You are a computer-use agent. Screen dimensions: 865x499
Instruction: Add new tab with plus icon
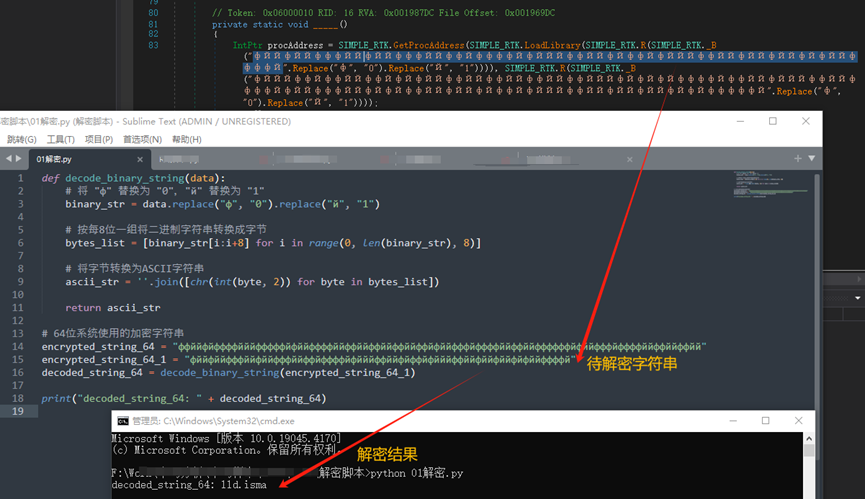coord(798,158)
